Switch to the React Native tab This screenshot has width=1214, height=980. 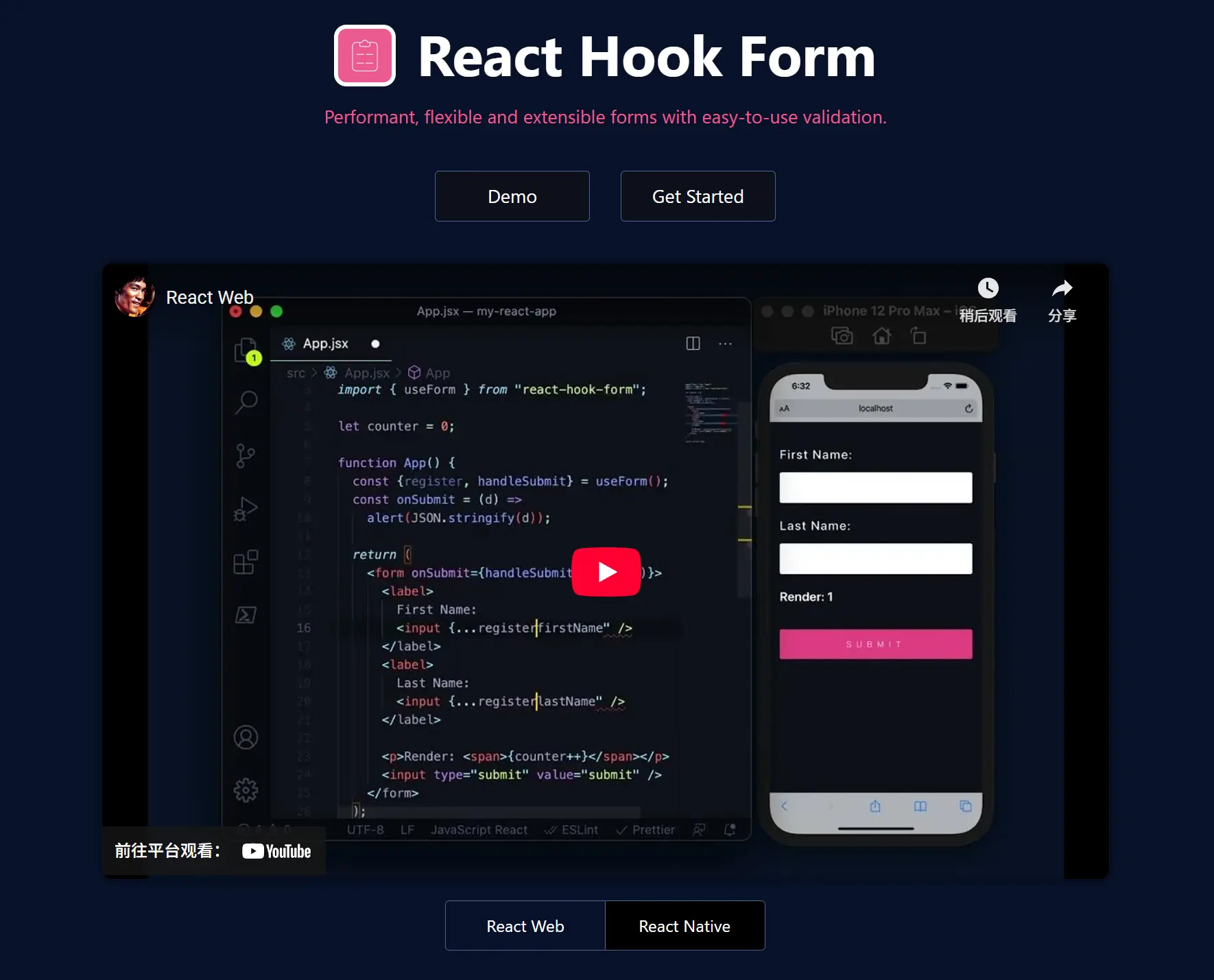[x=685, y=926]
